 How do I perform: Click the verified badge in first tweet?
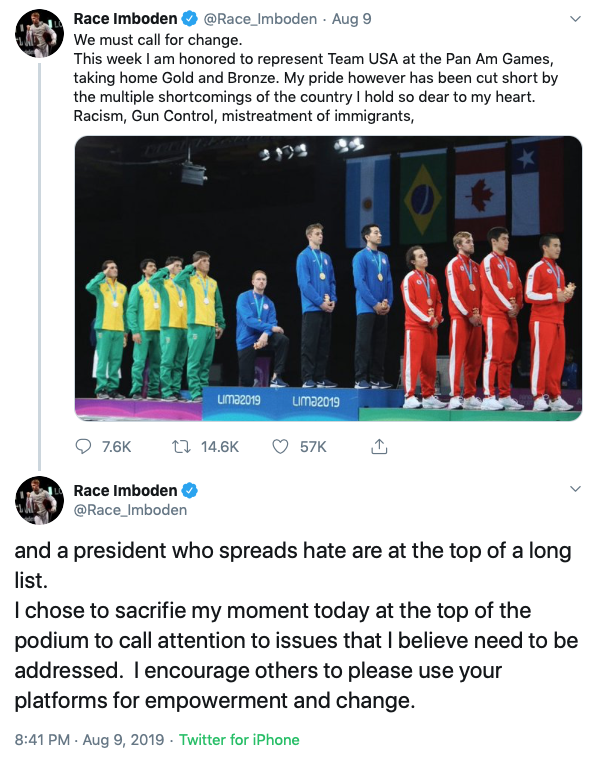(x=189, y=19)
